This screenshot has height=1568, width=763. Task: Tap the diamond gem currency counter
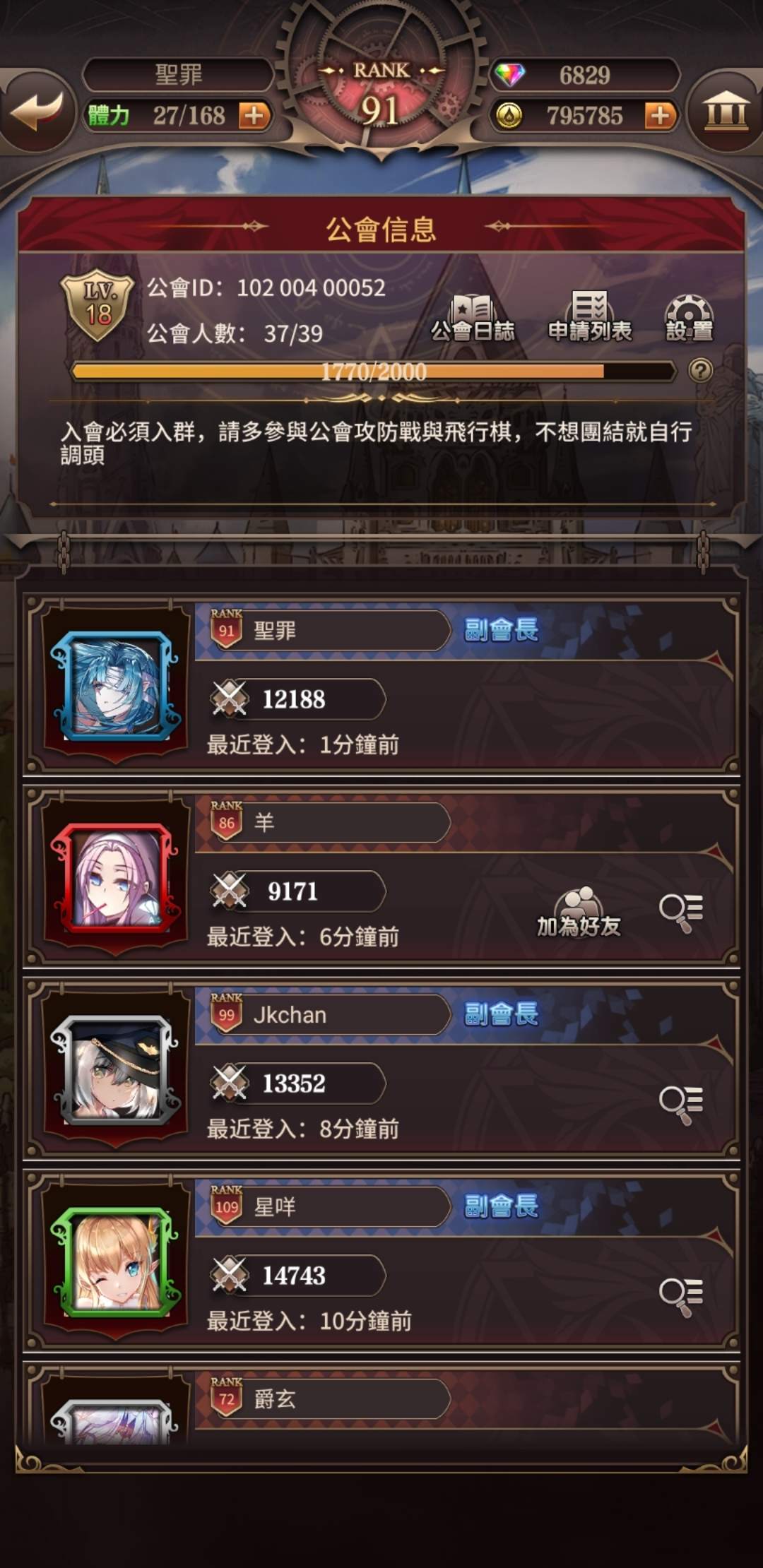[585, 75]
